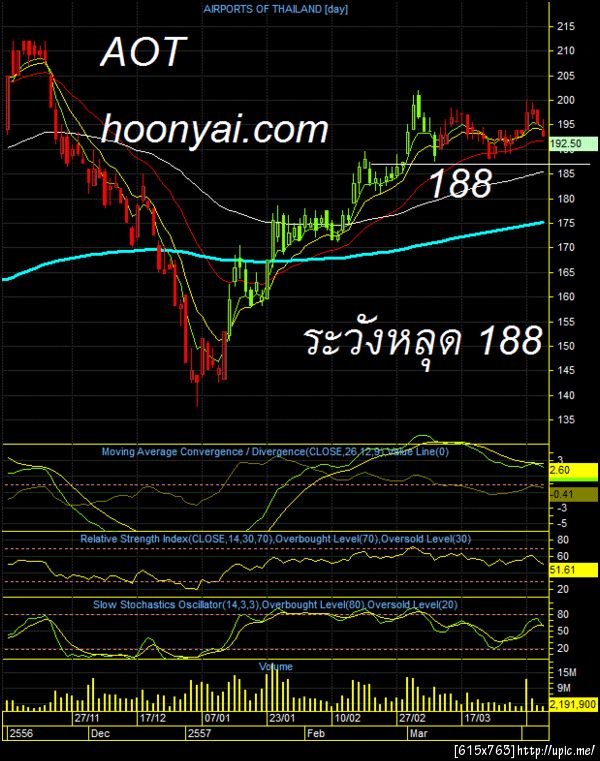Click the 135 price axis label
Viewport: 600px width, 761px height.
pyautogui.click(x=566, y=420)
